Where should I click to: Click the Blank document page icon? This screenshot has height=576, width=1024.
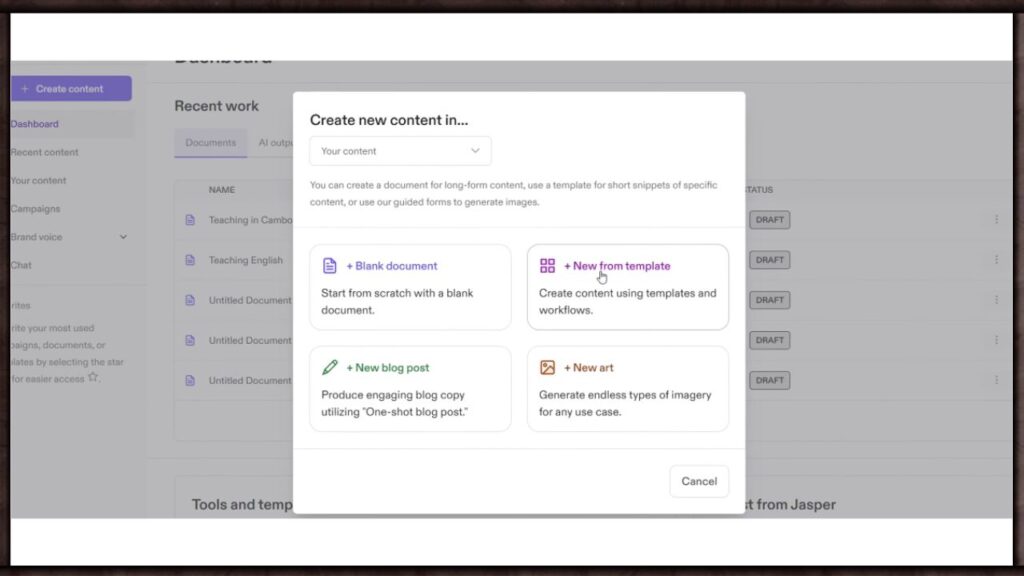click(330, 266)
